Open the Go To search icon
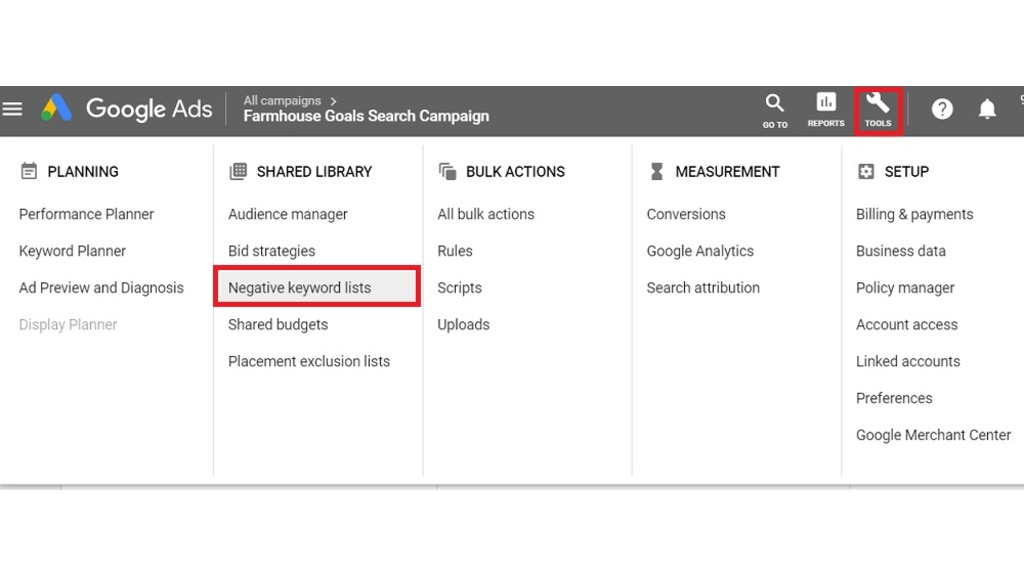Image resolution: width=1024 pixels, height=576 pixels. pyautogui.click(x=775, y=110)
